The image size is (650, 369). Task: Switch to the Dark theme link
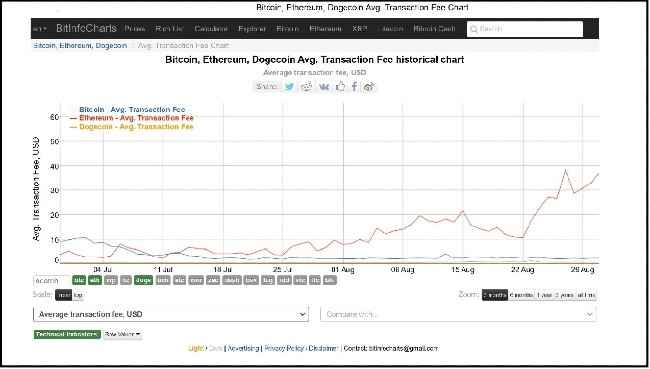216,348
